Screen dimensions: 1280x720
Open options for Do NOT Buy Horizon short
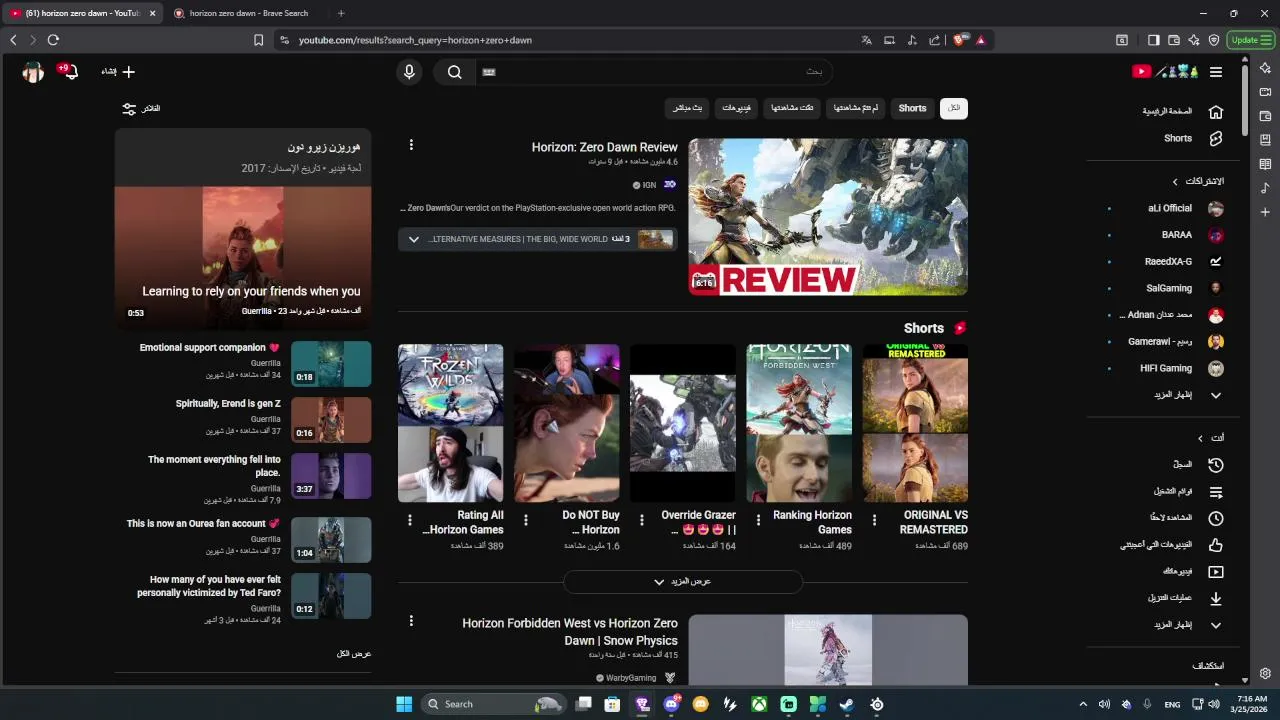coord(526,520)
